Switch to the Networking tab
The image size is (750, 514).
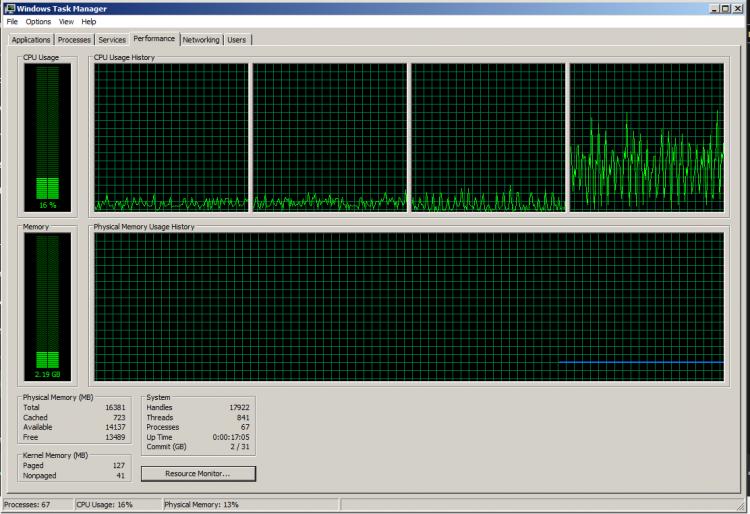tap(201, 40)
